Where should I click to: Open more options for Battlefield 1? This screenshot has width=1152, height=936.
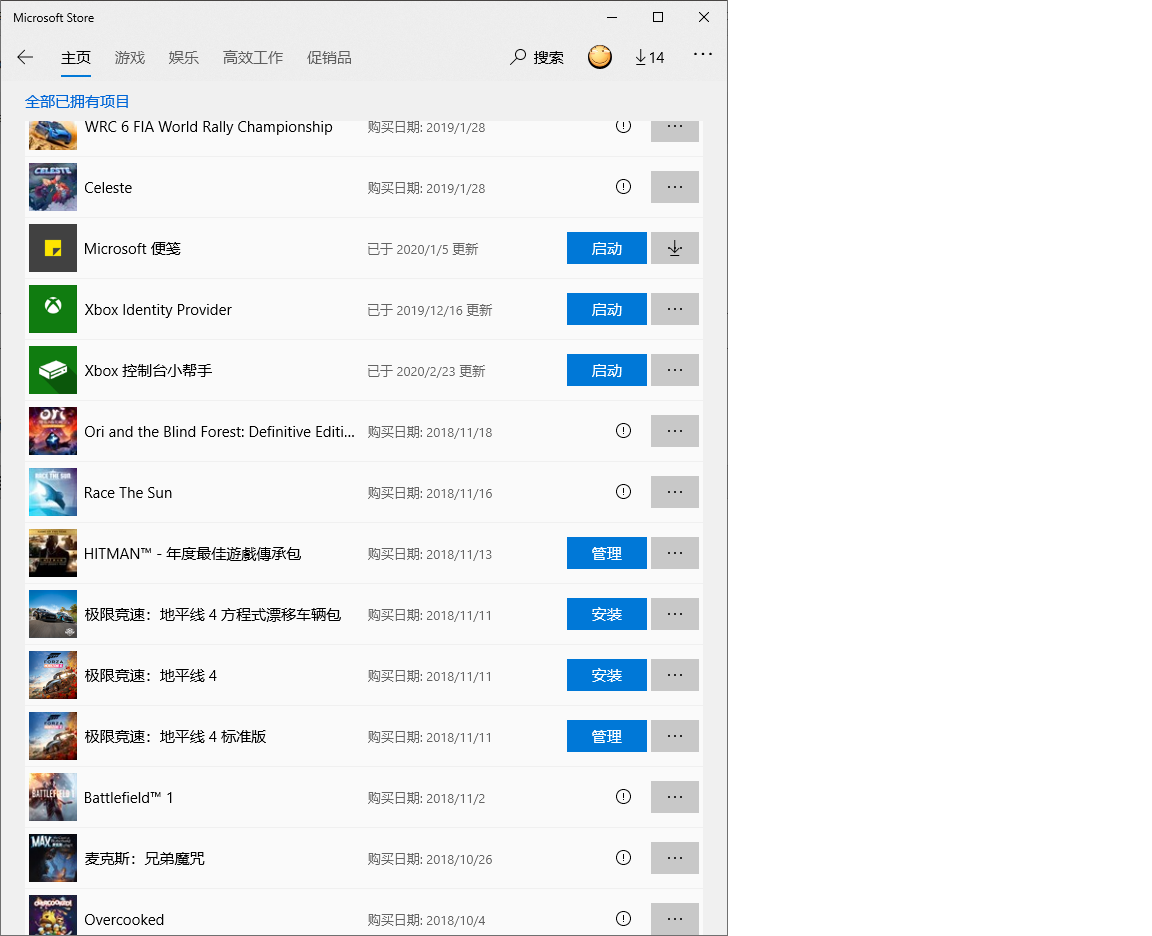674,797
